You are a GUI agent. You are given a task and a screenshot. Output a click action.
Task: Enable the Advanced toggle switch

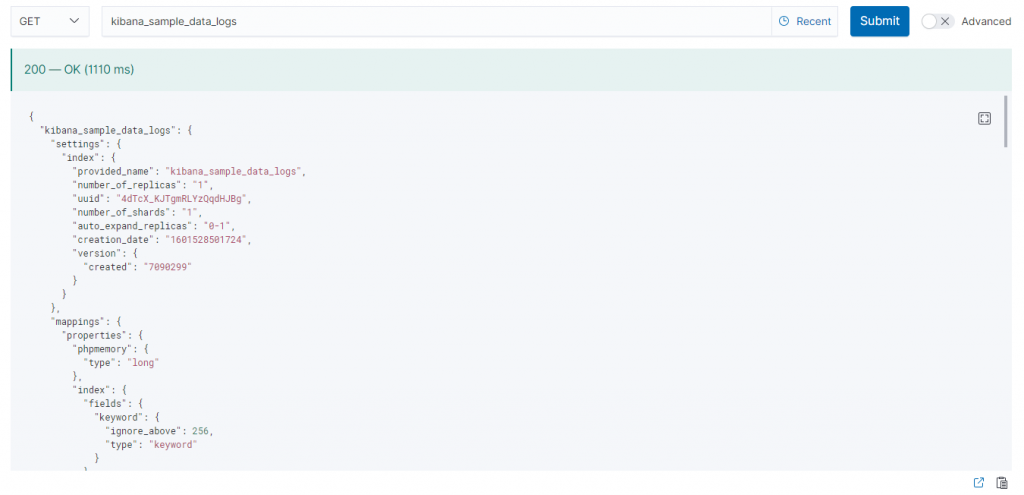point(938,22)
